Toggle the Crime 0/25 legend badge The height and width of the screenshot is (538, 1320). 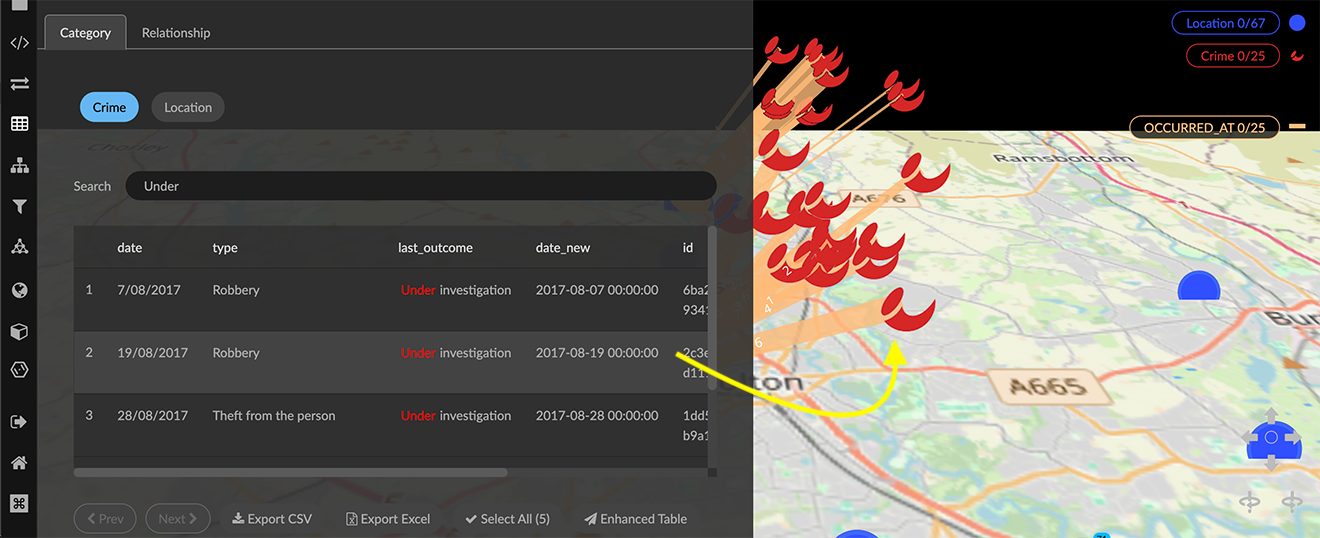[x=1232, y=56]
